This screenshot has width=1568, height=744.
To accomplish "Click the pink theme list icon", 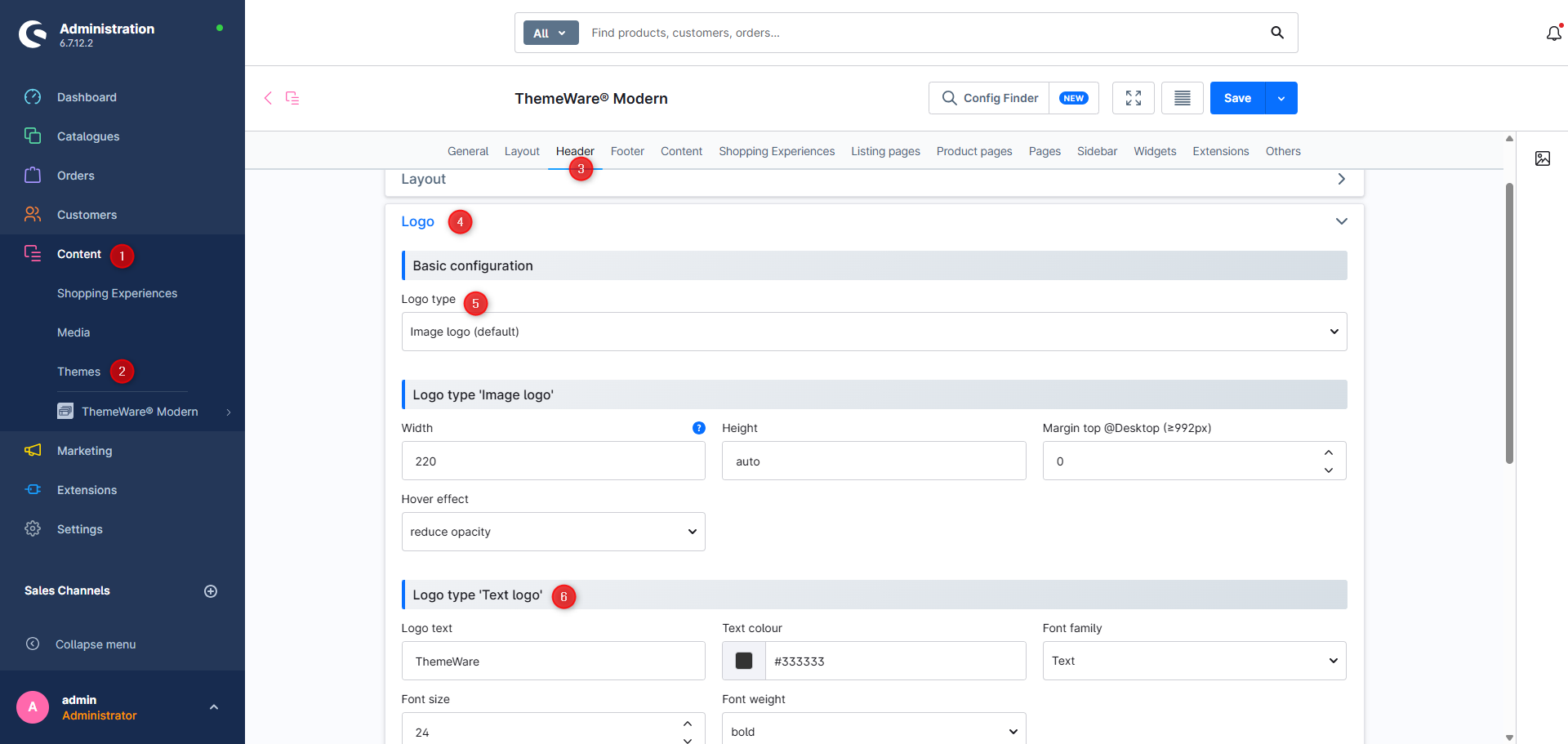I will click(x=292, y=98).
